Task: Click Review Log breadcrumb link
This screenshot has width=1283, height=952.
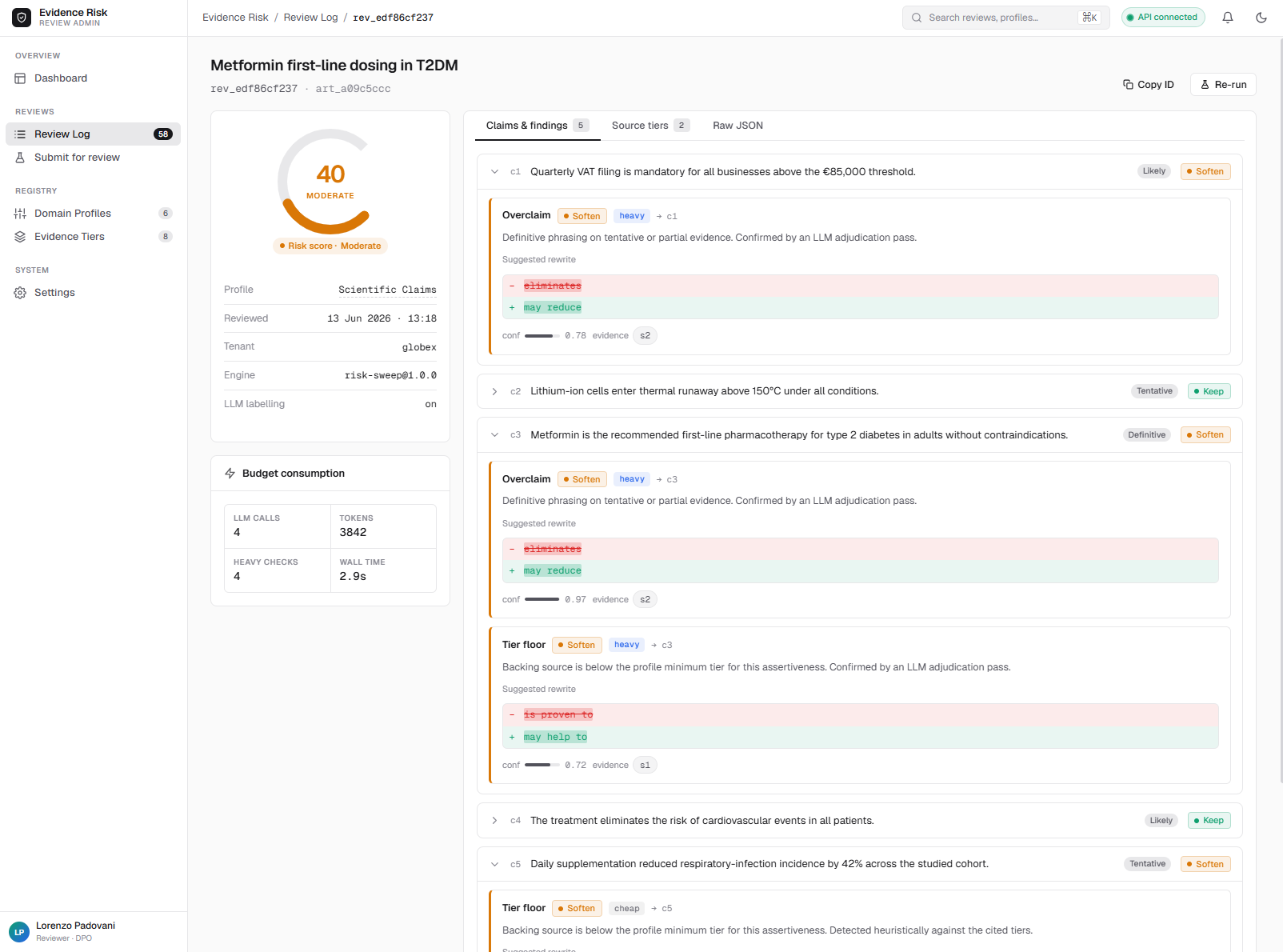Action: 310,18
